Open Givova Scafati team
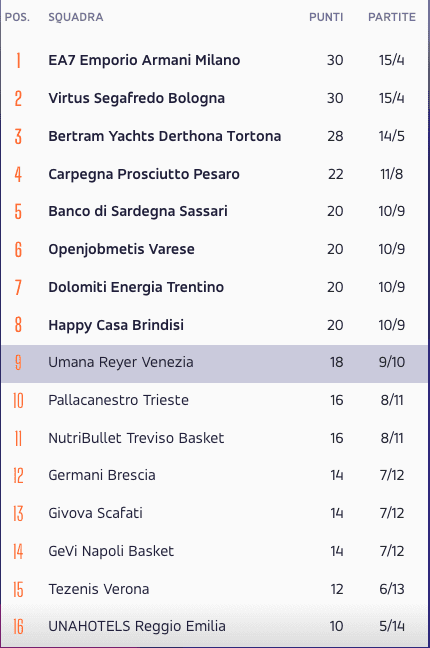The height and width of the screenshot is (648, 430). click(96, 513)
